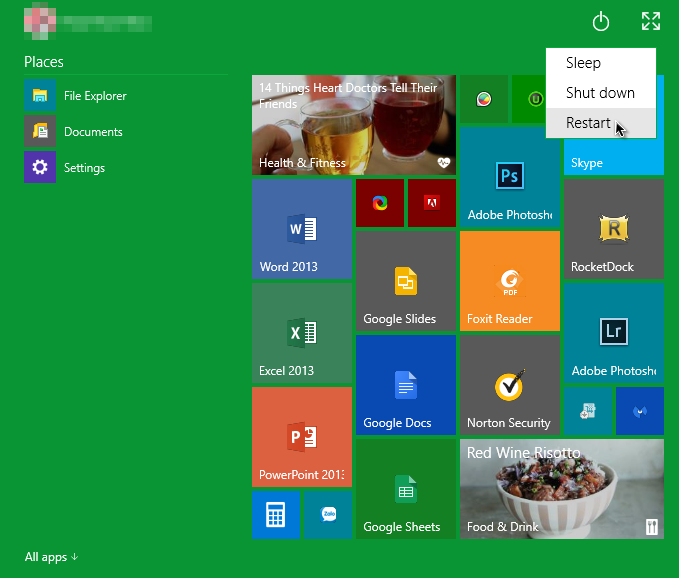Open the red Adobe Acrobat tile
Image resolution: width=679 pixels, height=578 pixels.
[x=432, y=203]
